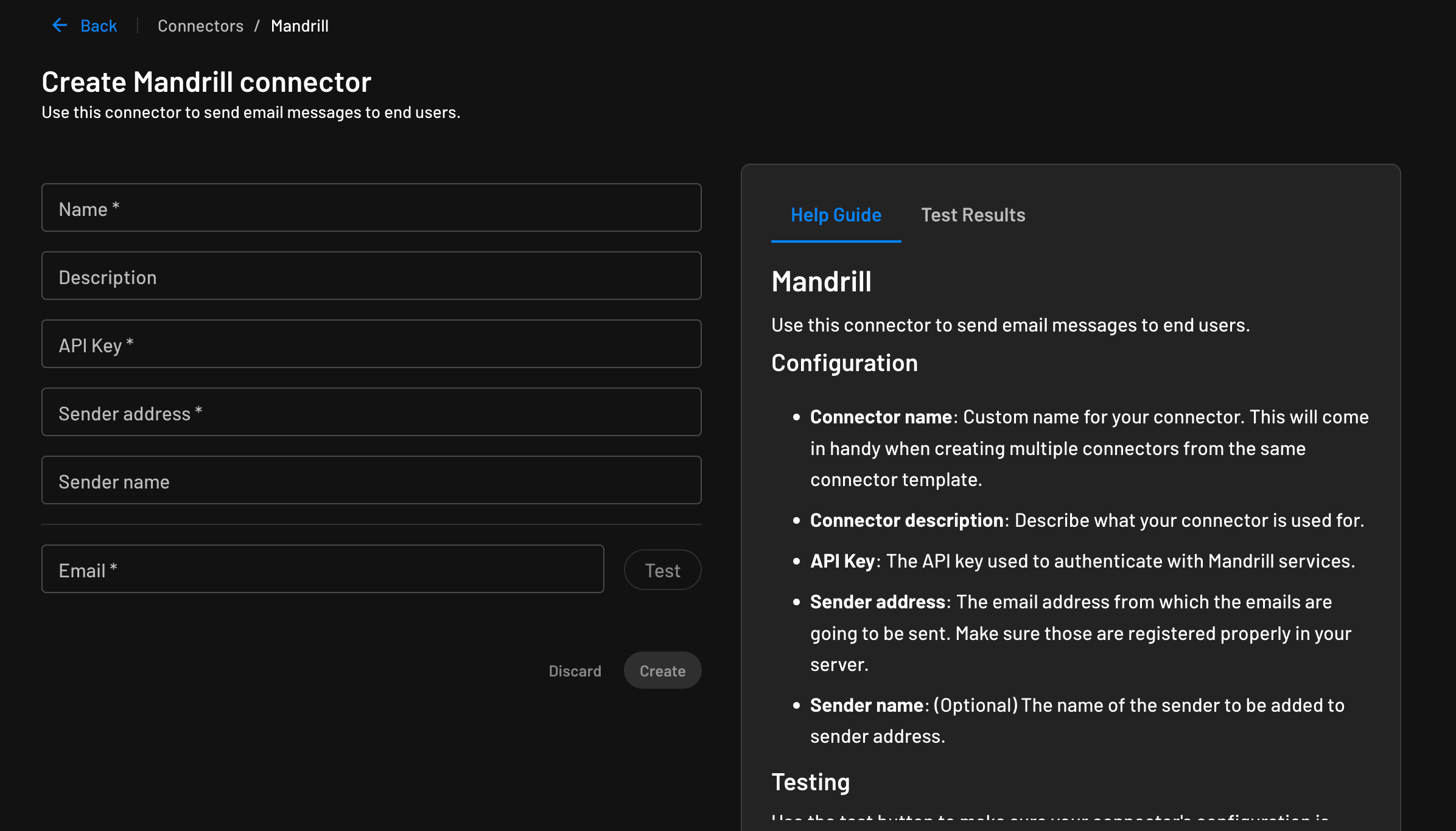Viewport: 1456px width, 831px height.
Task: Select the Help Guide tab
Action: 836,214
